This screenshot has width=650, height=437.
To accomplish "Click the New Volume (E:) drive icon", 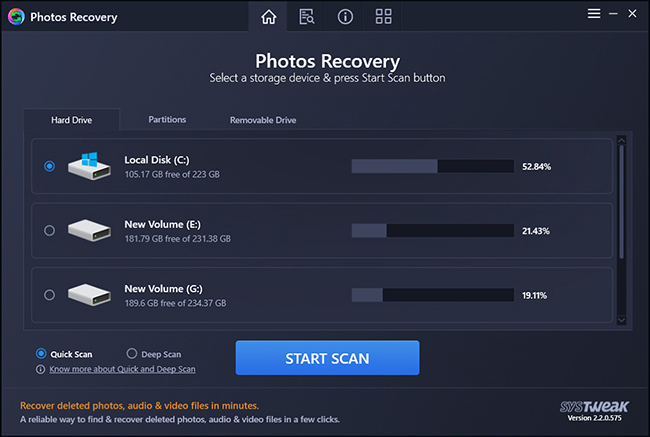I will (89, 230).
